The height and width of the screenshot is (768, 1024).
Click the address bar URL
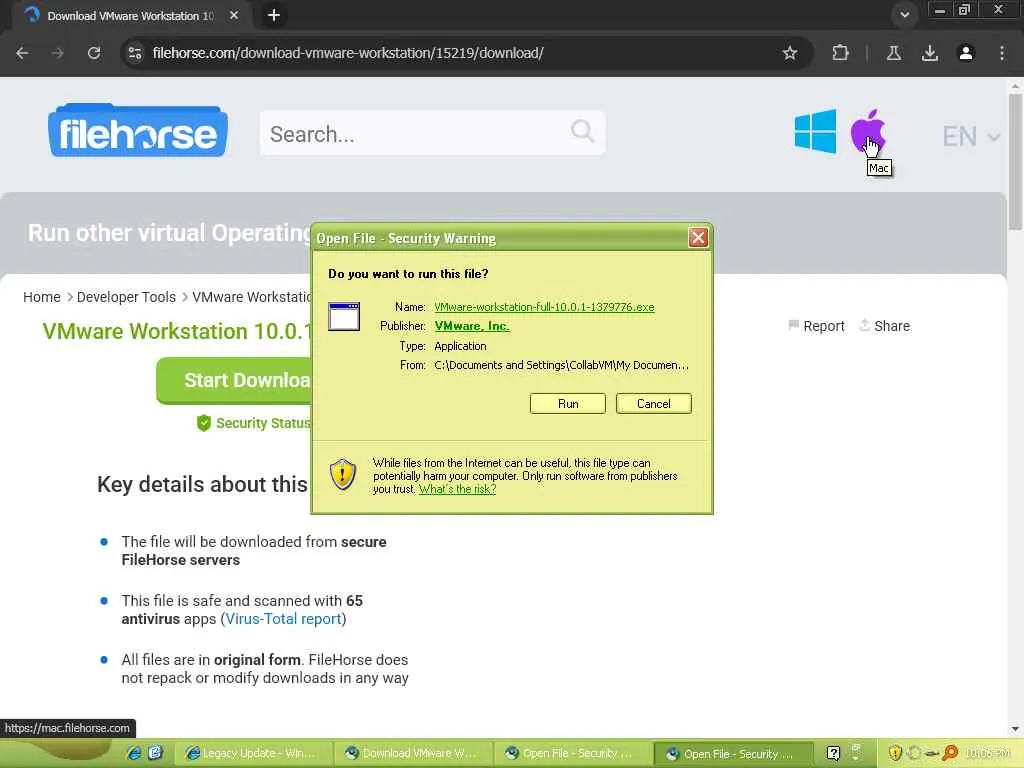[348, 53]
